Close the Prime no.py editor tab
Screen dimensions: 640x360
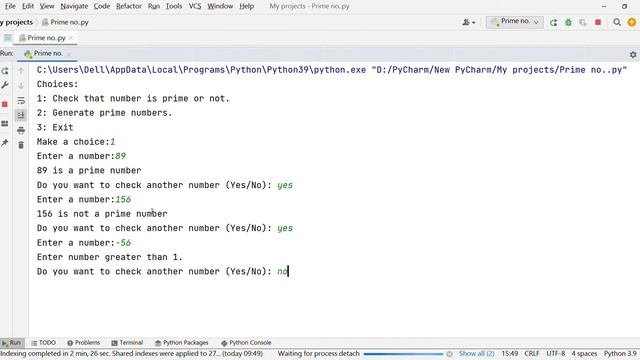pyautogui.click(x=71, y=38)
